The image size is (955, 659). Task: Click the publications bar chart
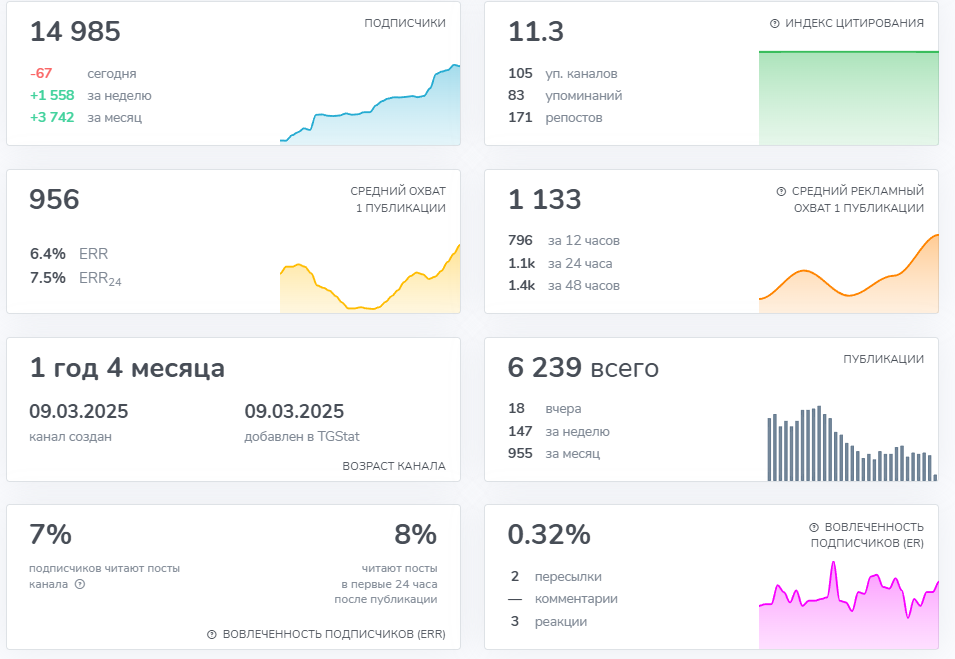[852, 443]
